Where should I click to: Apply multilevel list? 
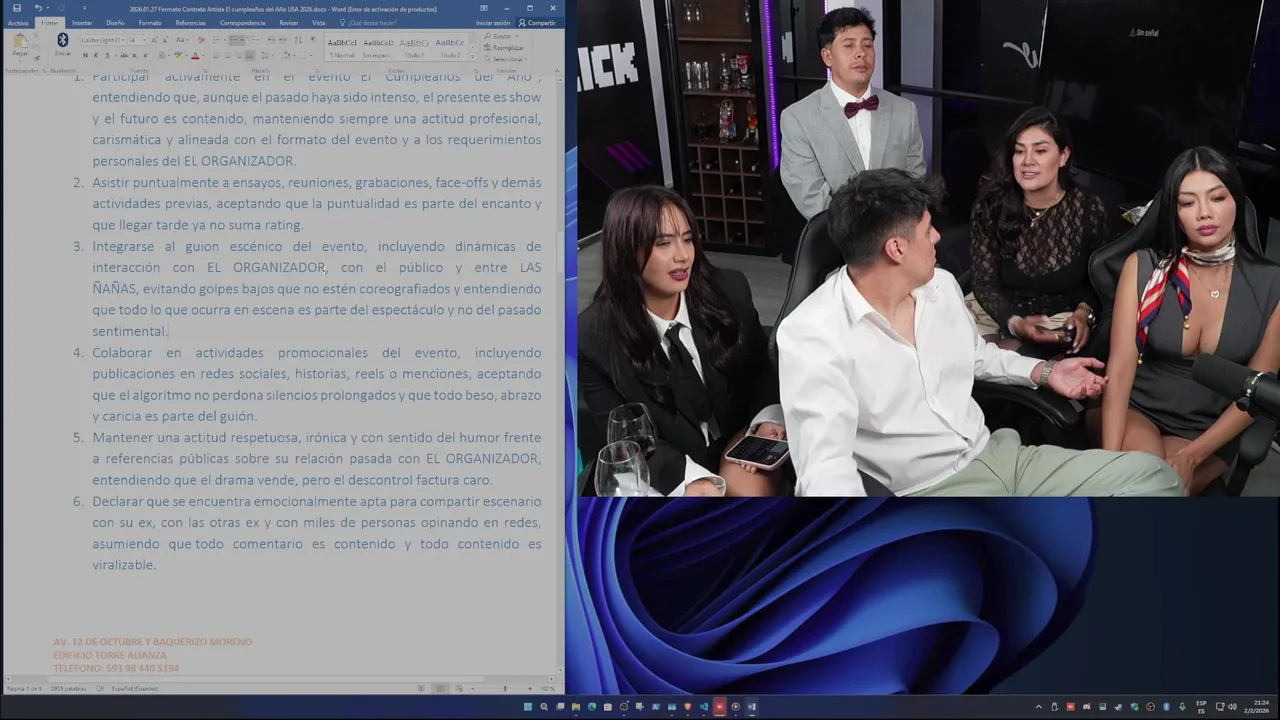pos(253,40)
